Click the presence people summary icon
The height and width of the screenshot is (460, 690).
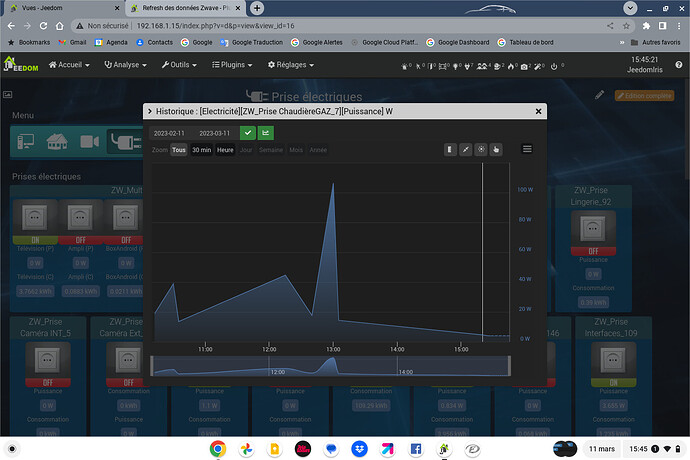(482, 66)
